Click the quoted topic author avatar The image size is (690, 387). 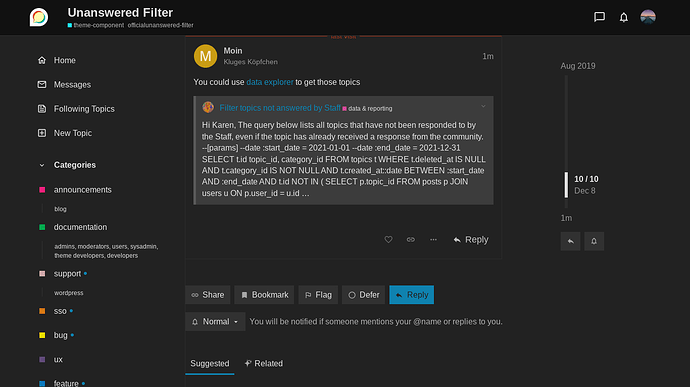tap(208, 107)
